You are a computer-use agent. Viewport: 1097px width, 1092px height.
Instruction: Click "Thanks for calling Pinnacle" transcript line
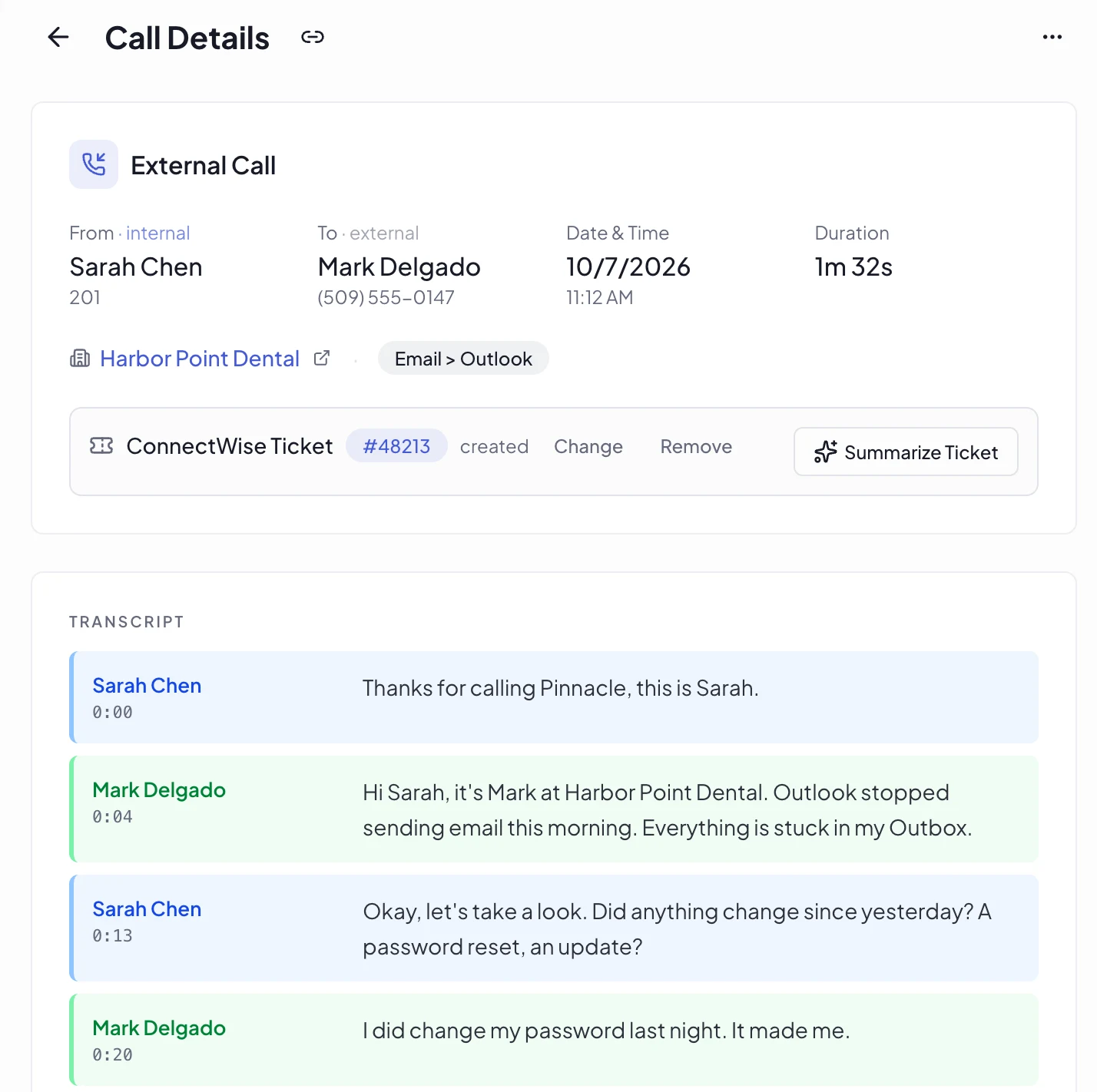tap(560, 688)
